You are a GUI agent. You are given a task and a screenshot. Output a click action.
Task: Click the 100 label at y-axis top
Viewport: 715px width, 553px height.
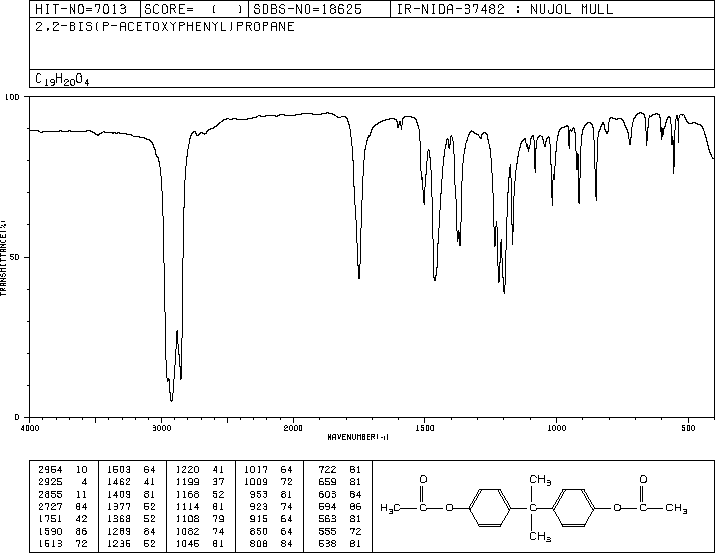click(x=12, y=97)
